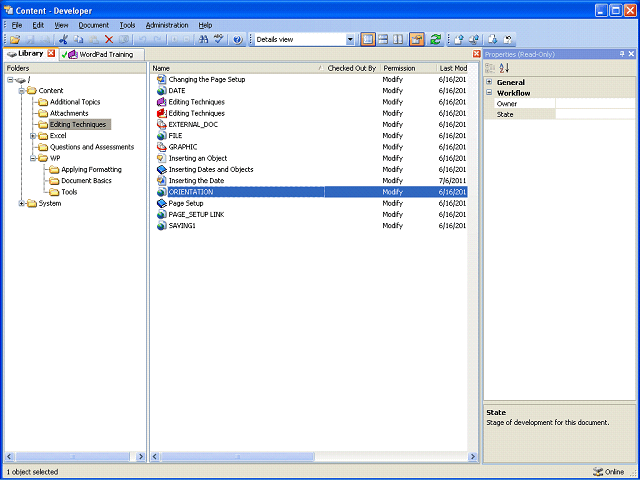This screenshot has height=480, width=640.
Task: Click the icon beside Inserting an Object
Action: pyautogui.click(x=162, y=158)
